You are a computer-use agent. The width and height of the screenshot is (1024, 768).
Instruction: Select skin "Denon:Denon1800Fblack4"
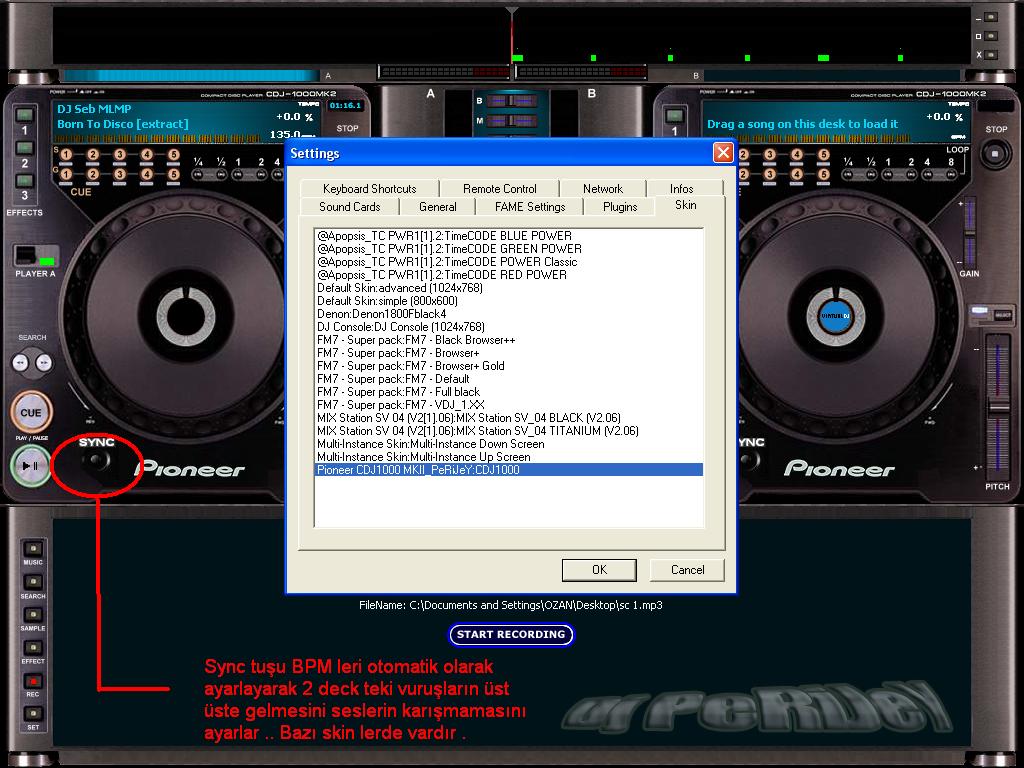[x=508, y=314]
